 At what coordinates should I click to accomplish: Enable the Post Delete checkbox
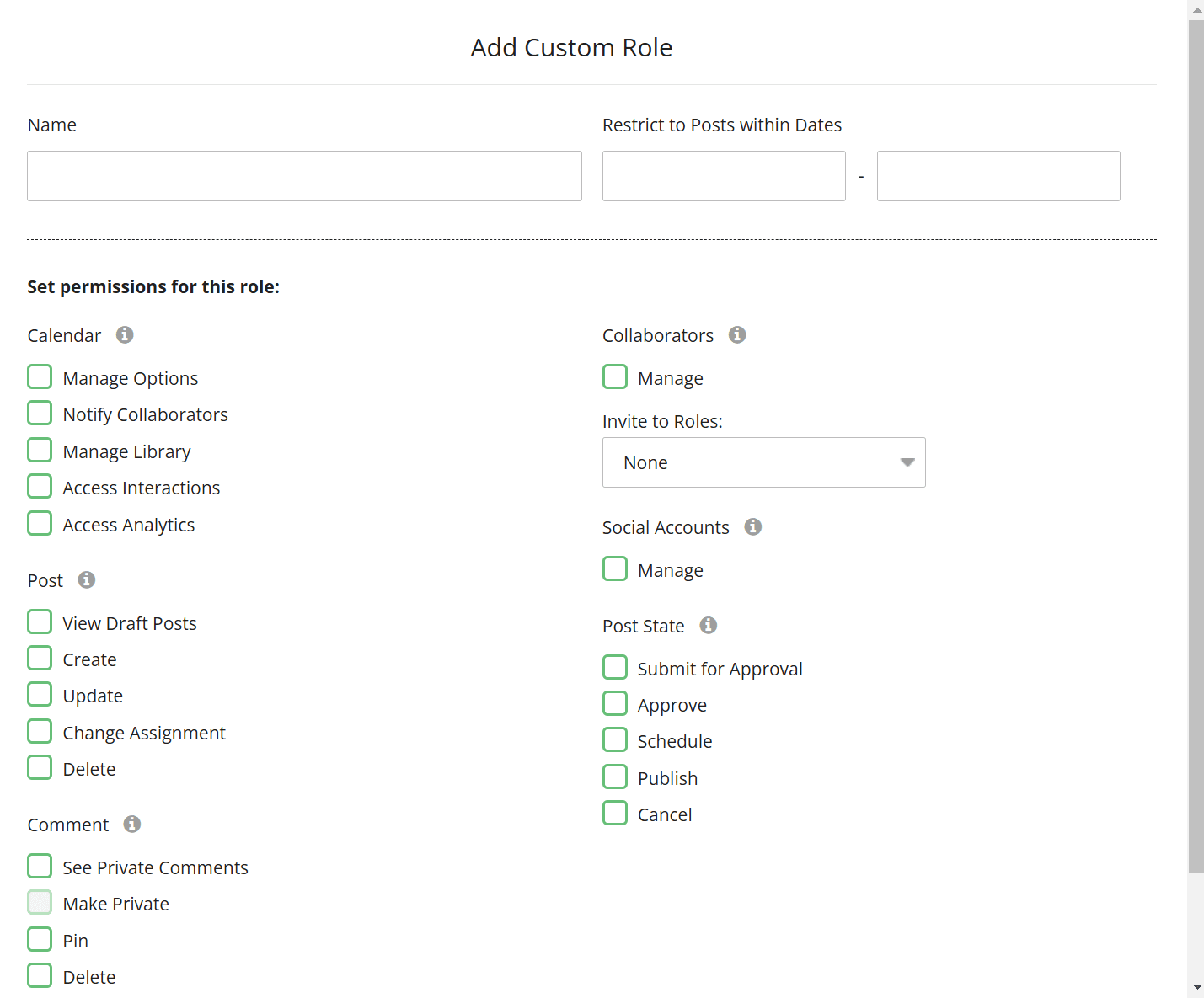pos(40,767)
